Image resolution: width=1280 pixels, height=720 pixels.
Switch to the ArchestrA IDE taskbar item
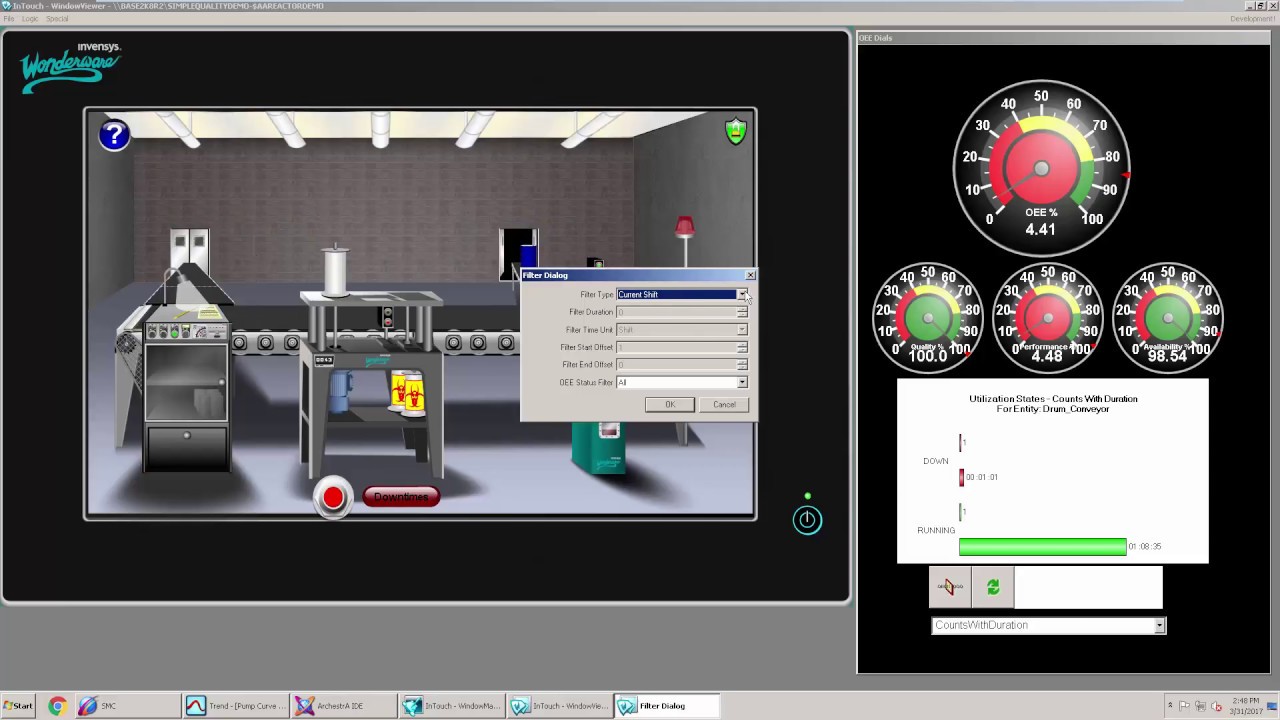(344, 706)
